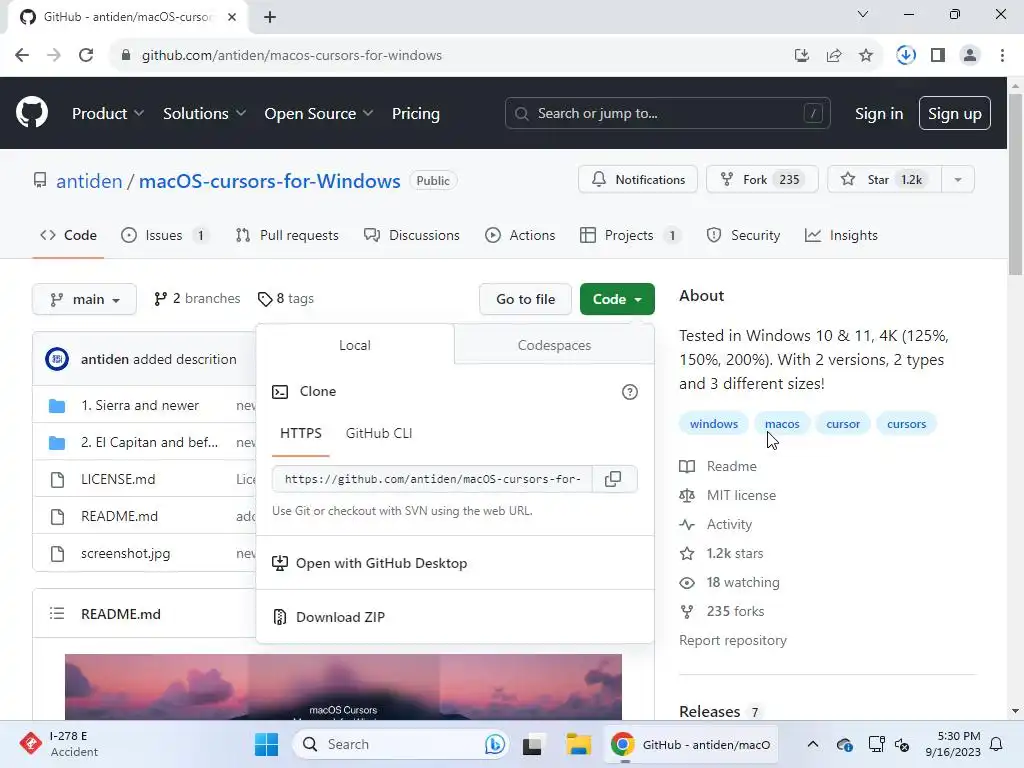
Task: Open the Discussions tab
Action: coord(411,235)
